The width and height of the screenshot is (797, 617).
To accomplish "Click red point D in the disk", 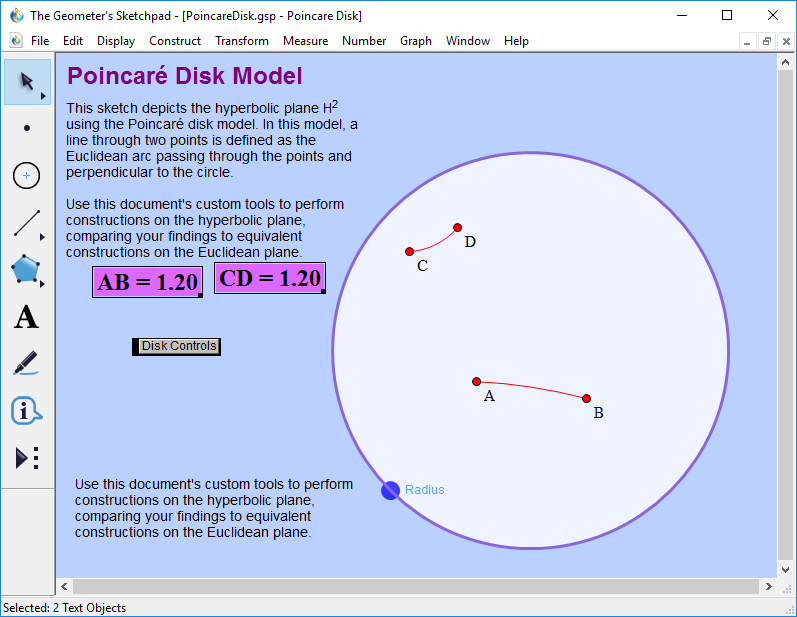I will coord(458,228).
